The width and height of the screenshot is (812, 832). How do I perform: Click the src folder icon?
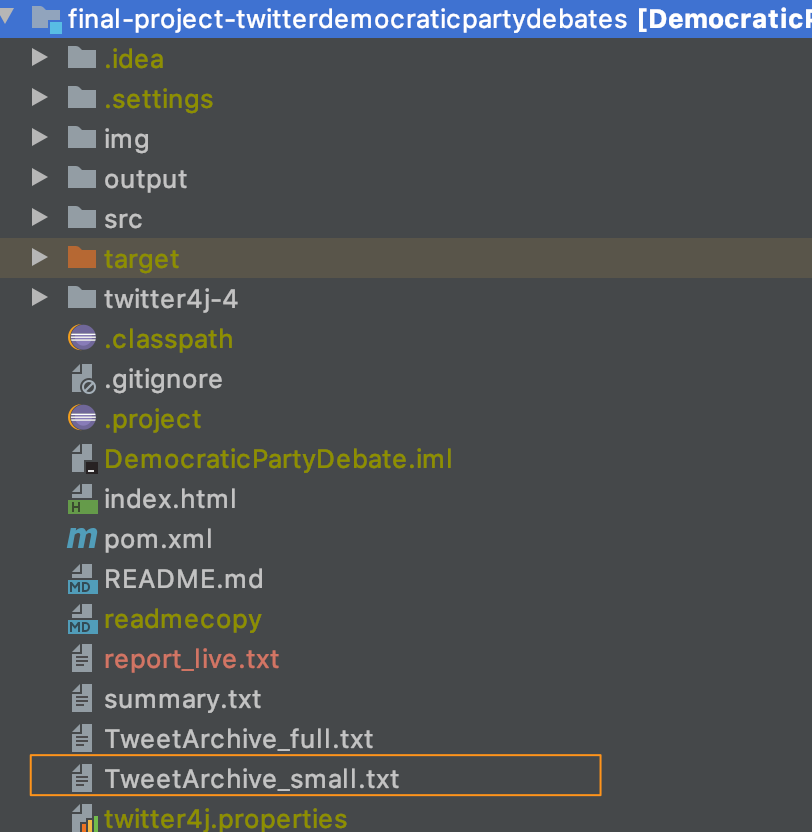coord(82,218)
